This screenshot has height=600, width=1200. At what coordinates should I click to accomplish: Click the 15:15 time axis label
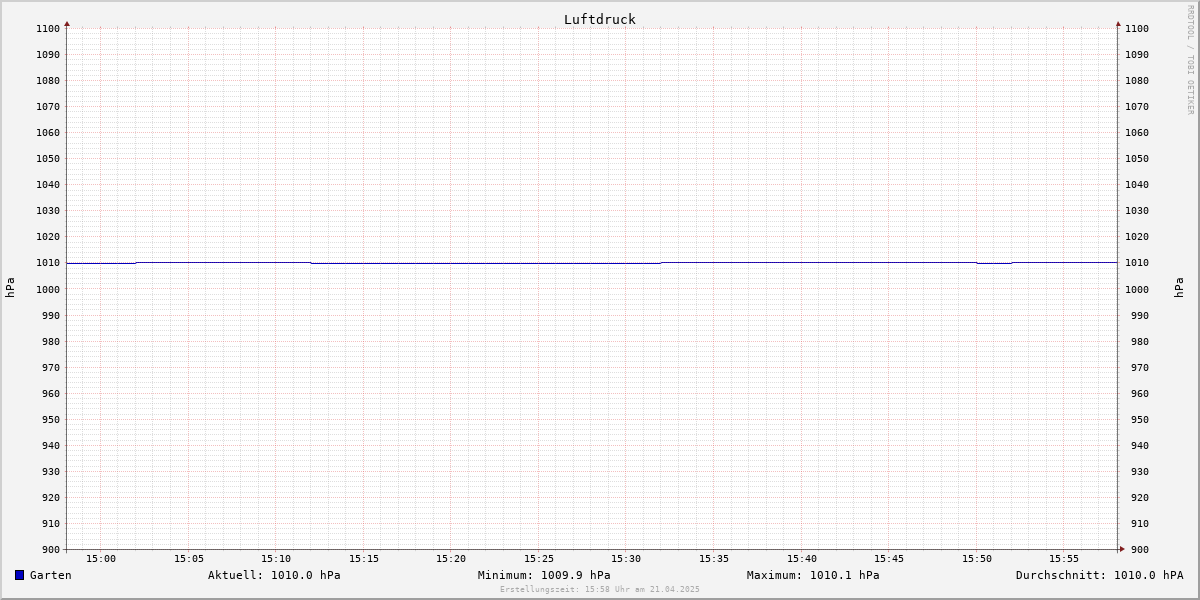364,559
